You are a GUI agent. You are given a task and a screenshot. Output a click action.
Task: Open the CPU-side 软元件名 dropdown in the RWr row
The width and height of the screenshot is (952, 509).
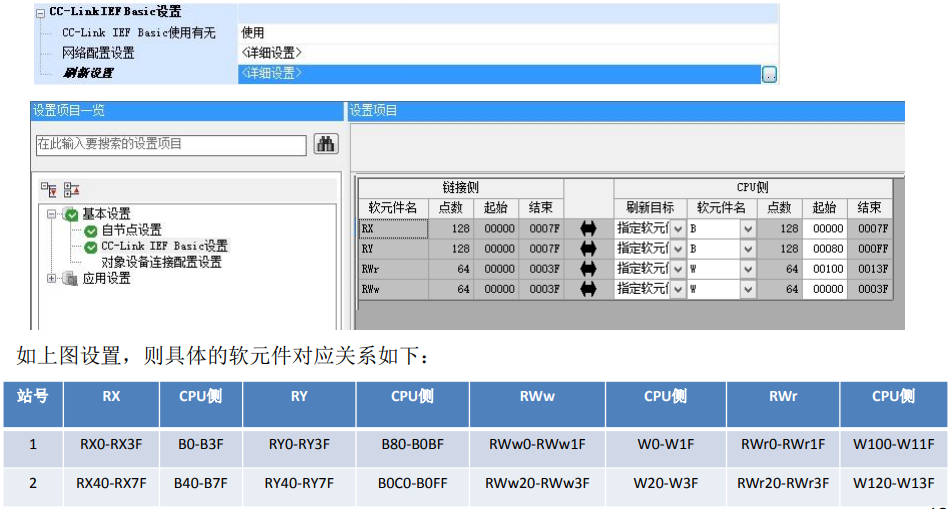pyautogui.click(x=748, y=269)
